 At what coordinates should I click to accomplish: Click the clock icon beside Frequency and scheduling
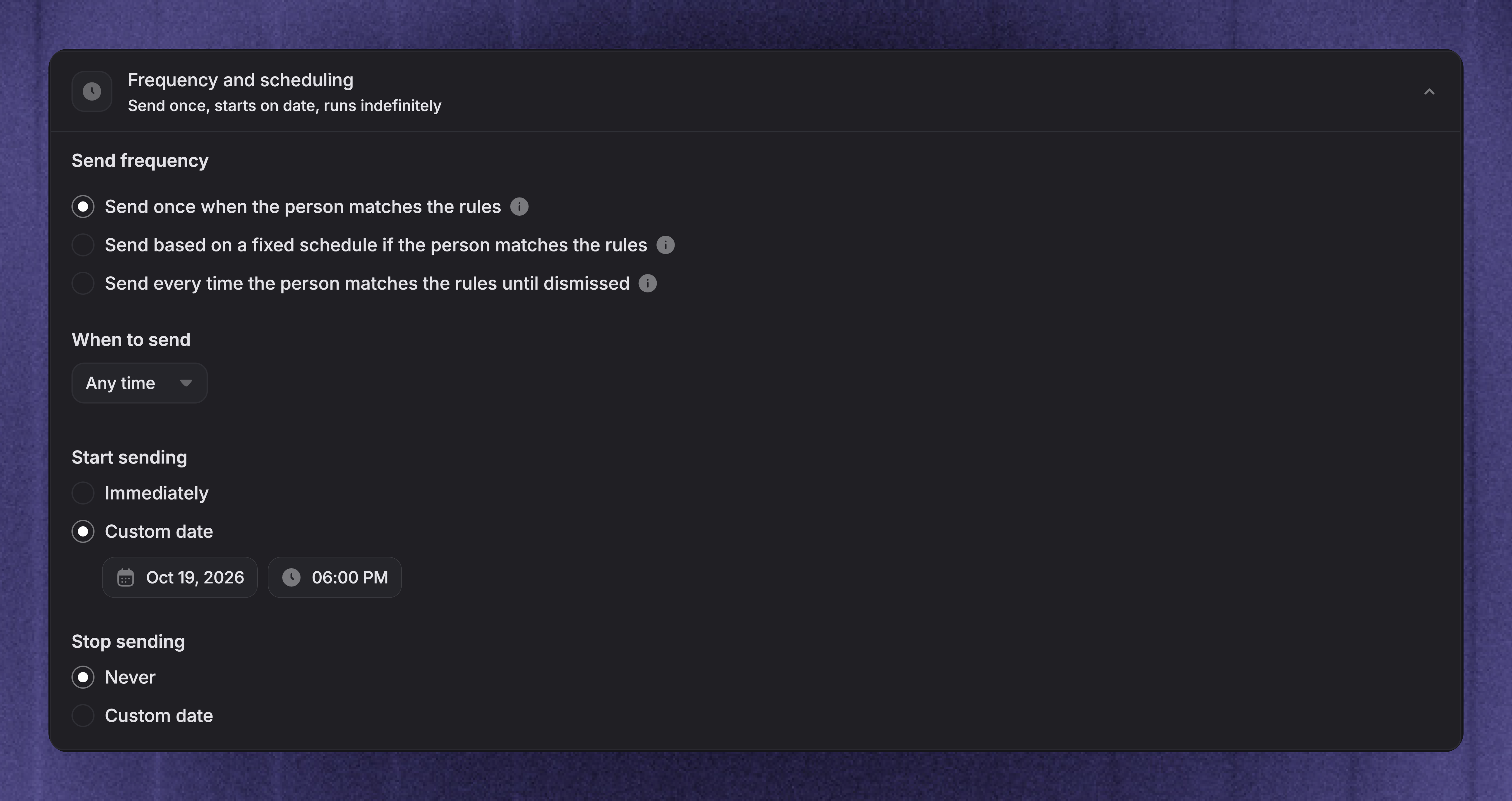[91, 91]
